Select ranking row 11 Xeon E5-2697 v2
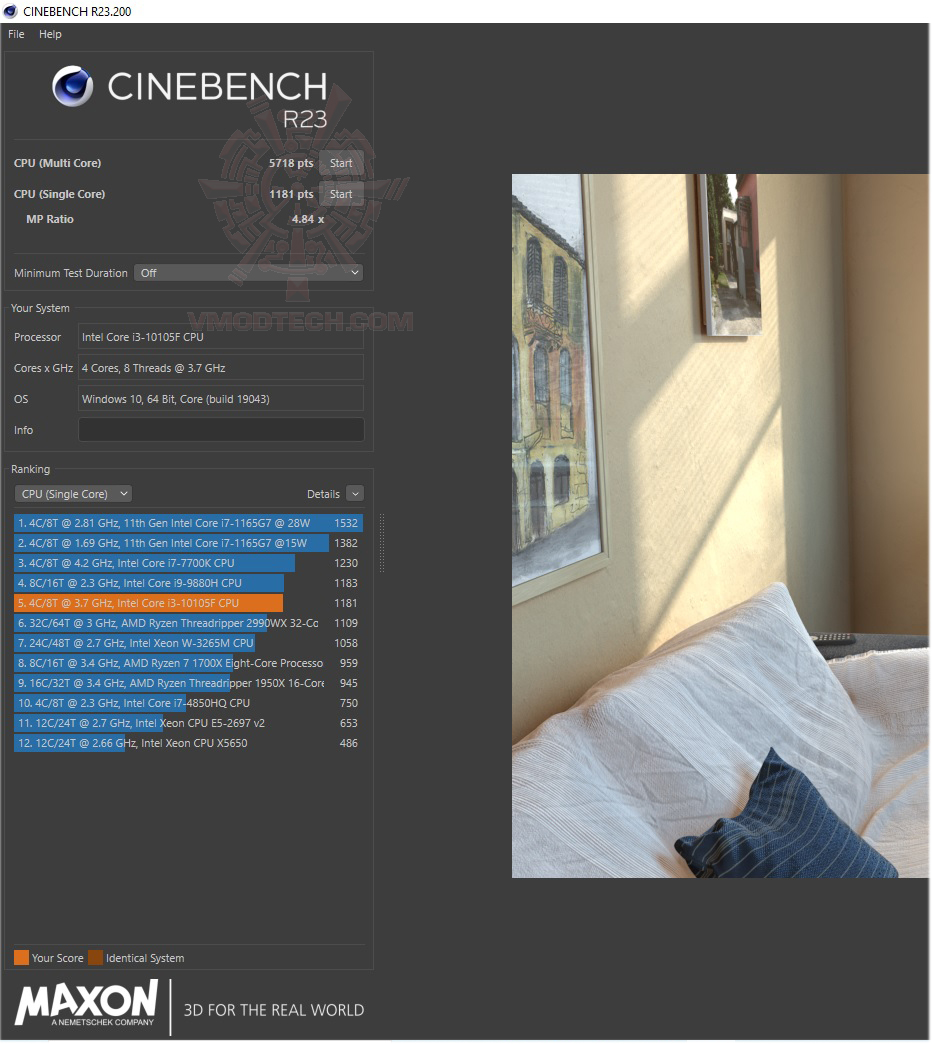Image resolution: width=932 pixels, height=1044 pixels. (188, 723)
